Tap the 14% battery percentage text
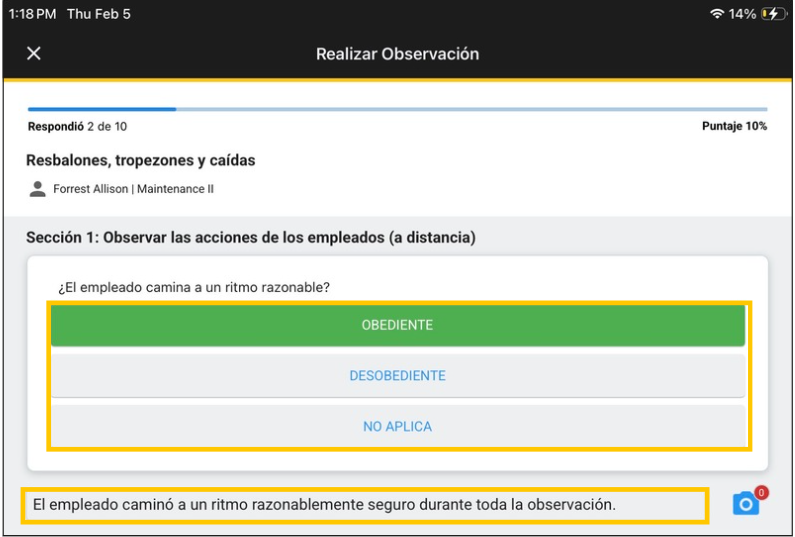The height and width of the screenshot is (537, 795). (744, 14)
